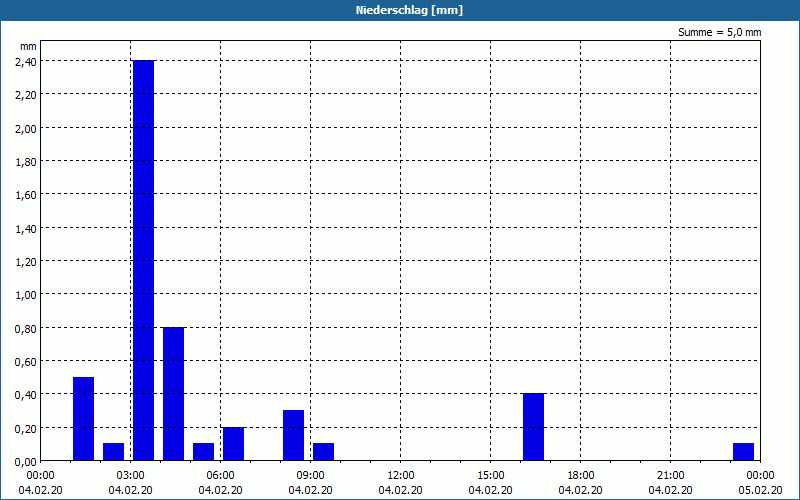Click the 1,20 y-axis value
This screenshot has width=800, height=500.
pyautogui.click(x=26, y=262)
